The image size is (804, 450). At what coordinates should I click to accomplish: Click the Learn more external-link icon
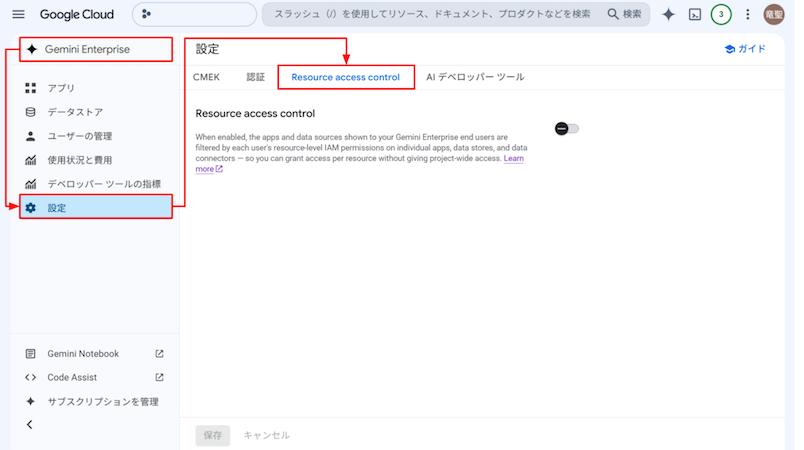click(x=219, y=169)
